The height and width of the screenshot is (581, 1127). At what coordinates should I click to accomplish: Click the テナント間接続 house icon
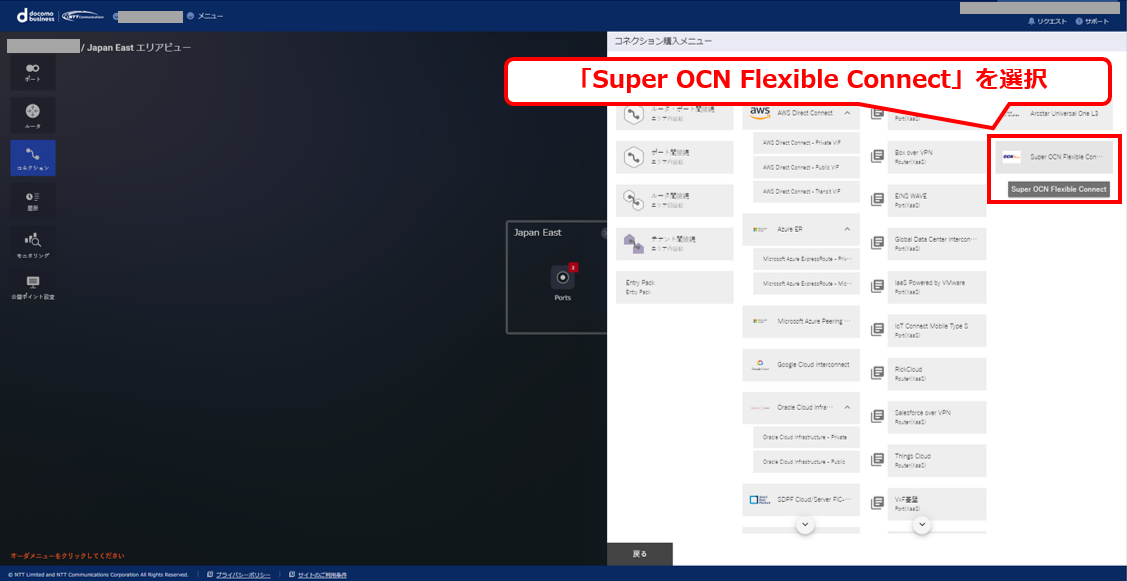point(633,243)
